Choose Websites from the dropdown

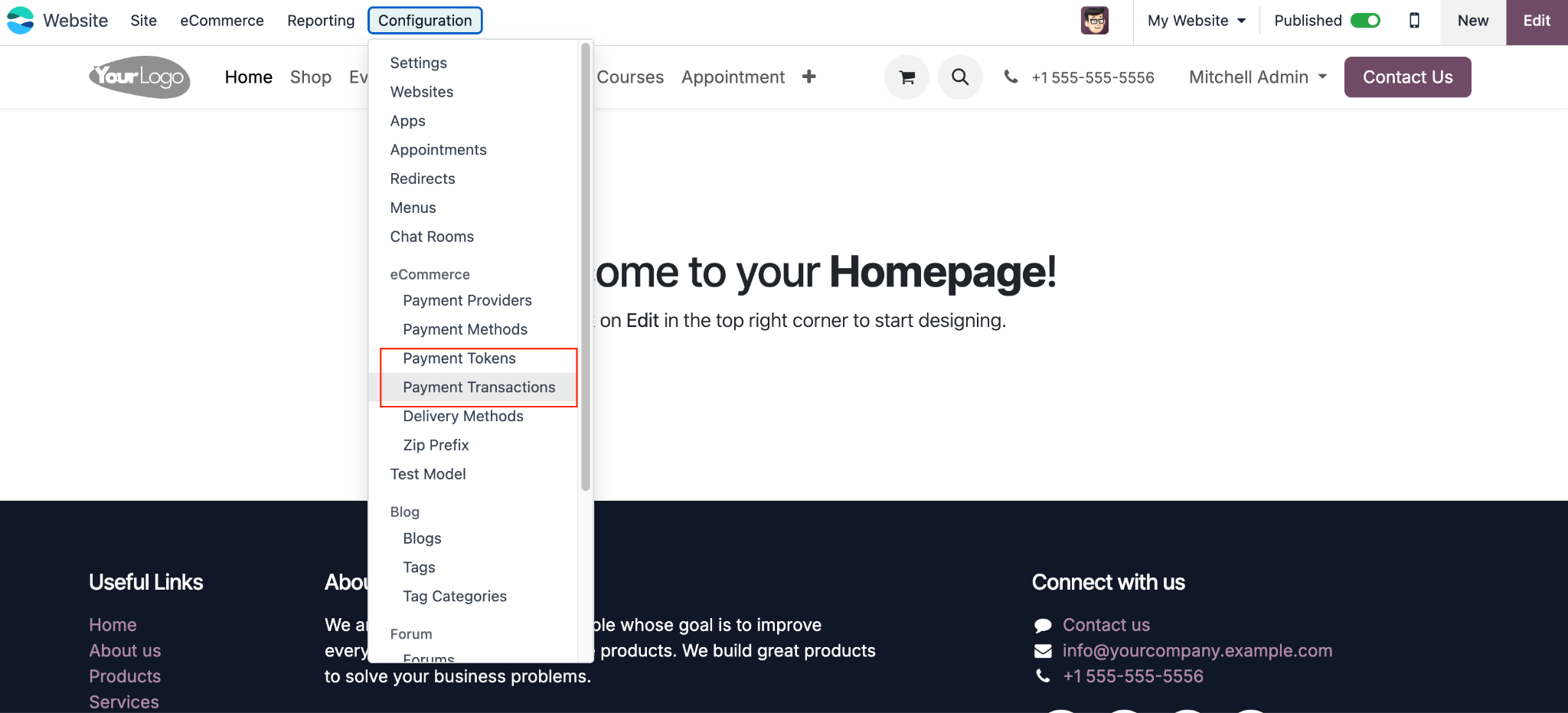tap(422, 92)
